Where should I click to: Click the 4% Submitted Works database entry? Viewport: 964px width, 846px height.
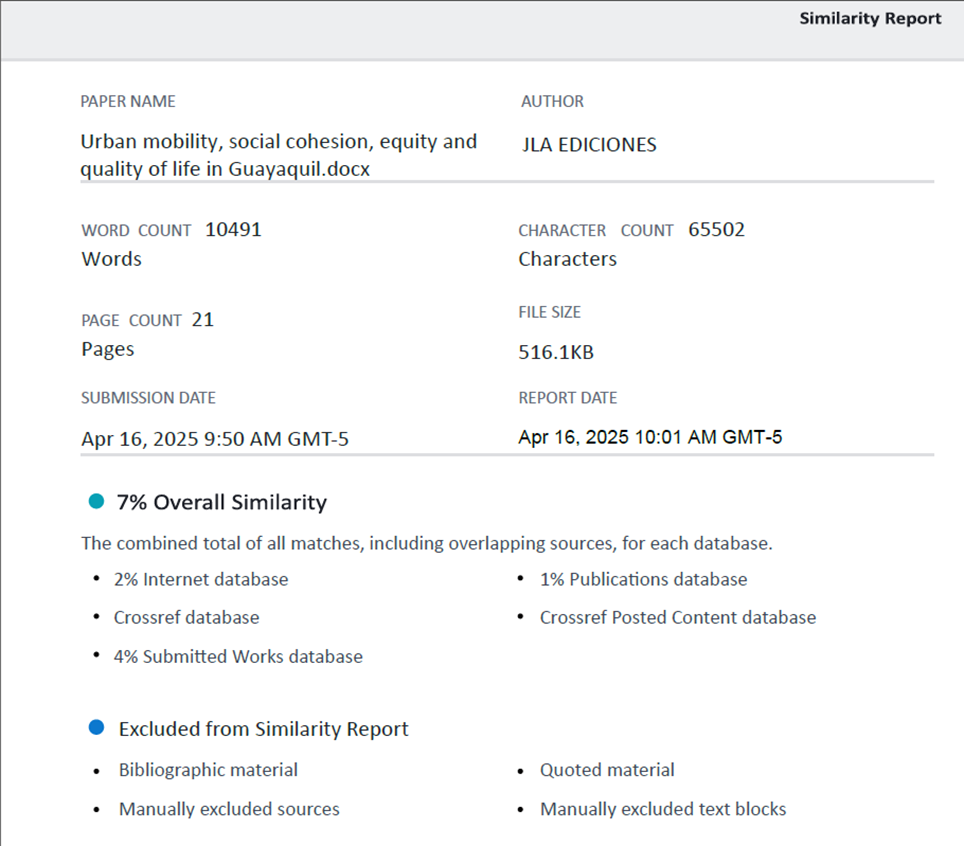click(238, 657)
